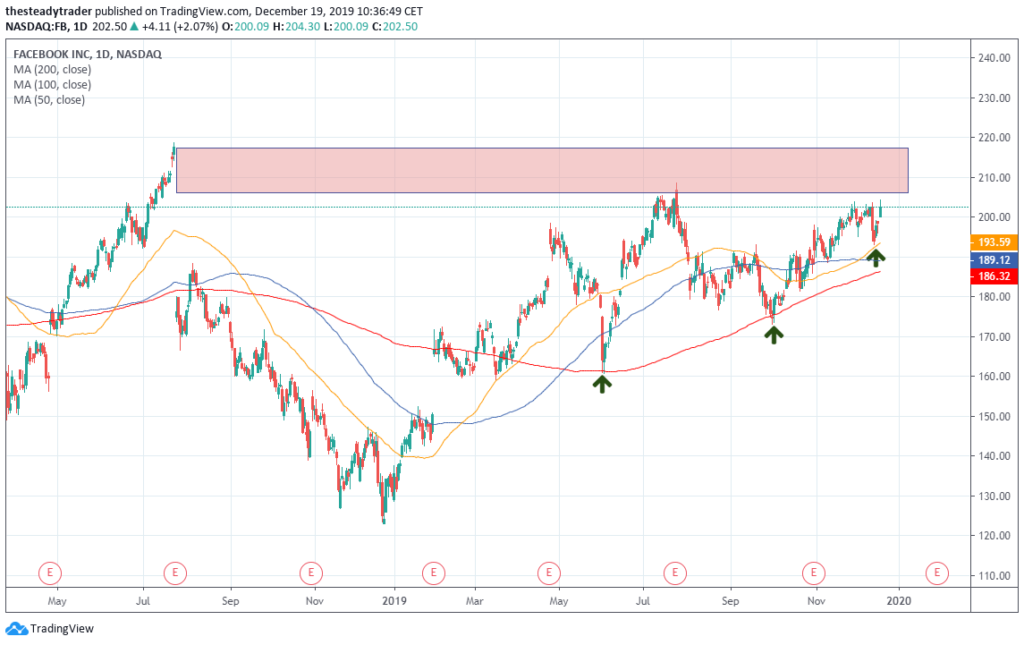Click the O:200.09 open value
The height and width of the screenshot is (645, 1024).
click(x=245, y=27)
